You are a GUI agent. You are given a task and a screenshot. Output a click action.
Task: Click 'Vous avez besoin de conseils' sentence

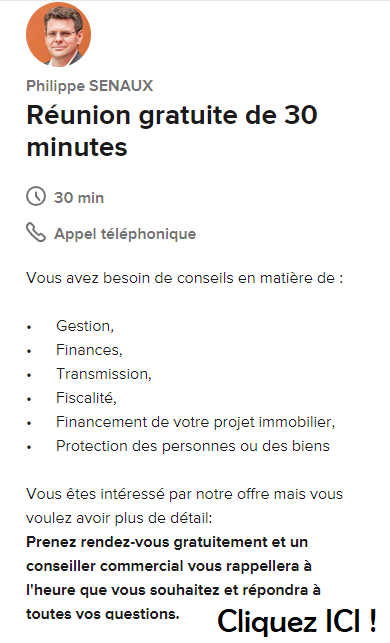[x=185, y=278]
